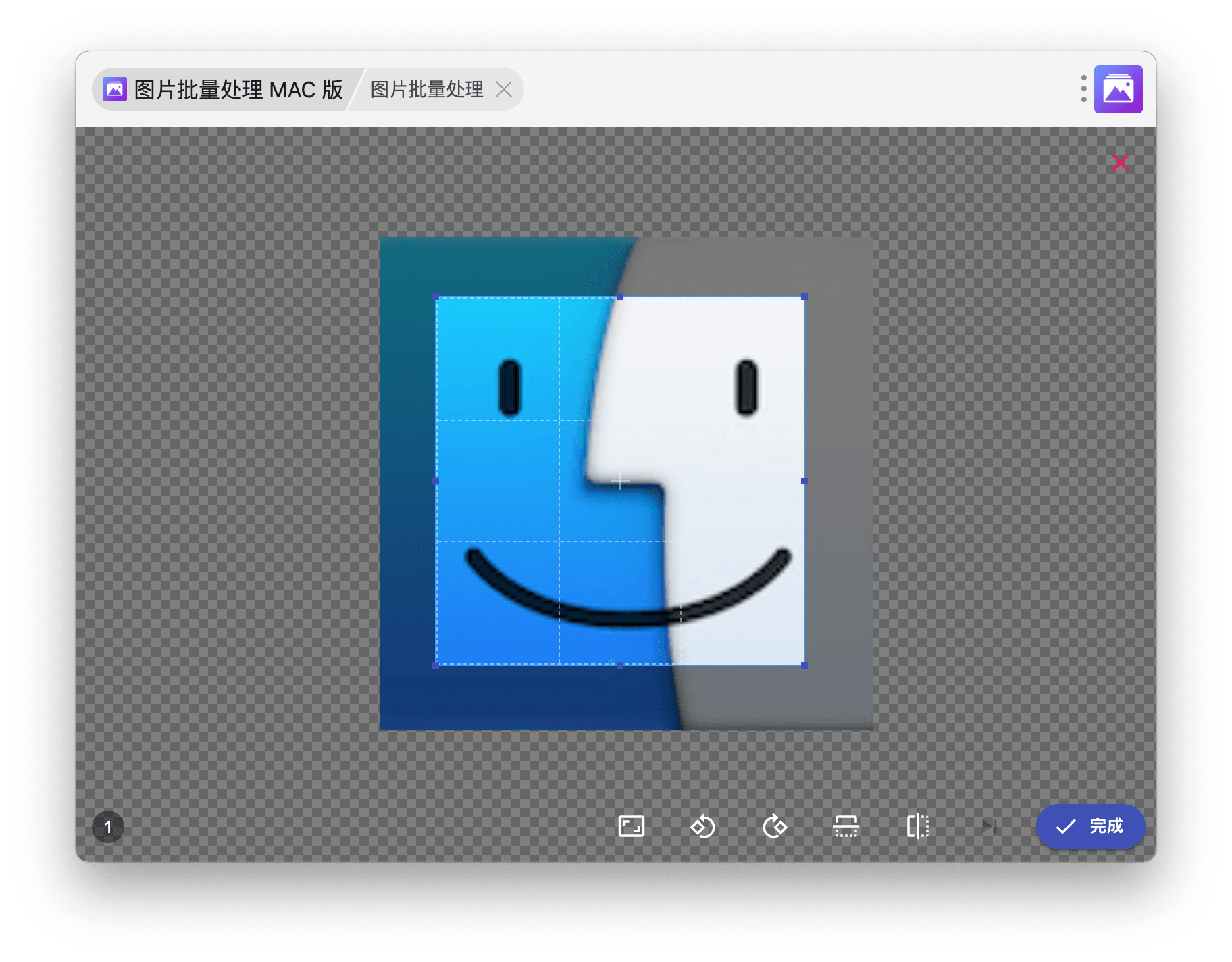Image resolution: width=1232 pixels, height=962 pixels.
Task: Click the crop center crosshair
Action: tap(620, 481)
